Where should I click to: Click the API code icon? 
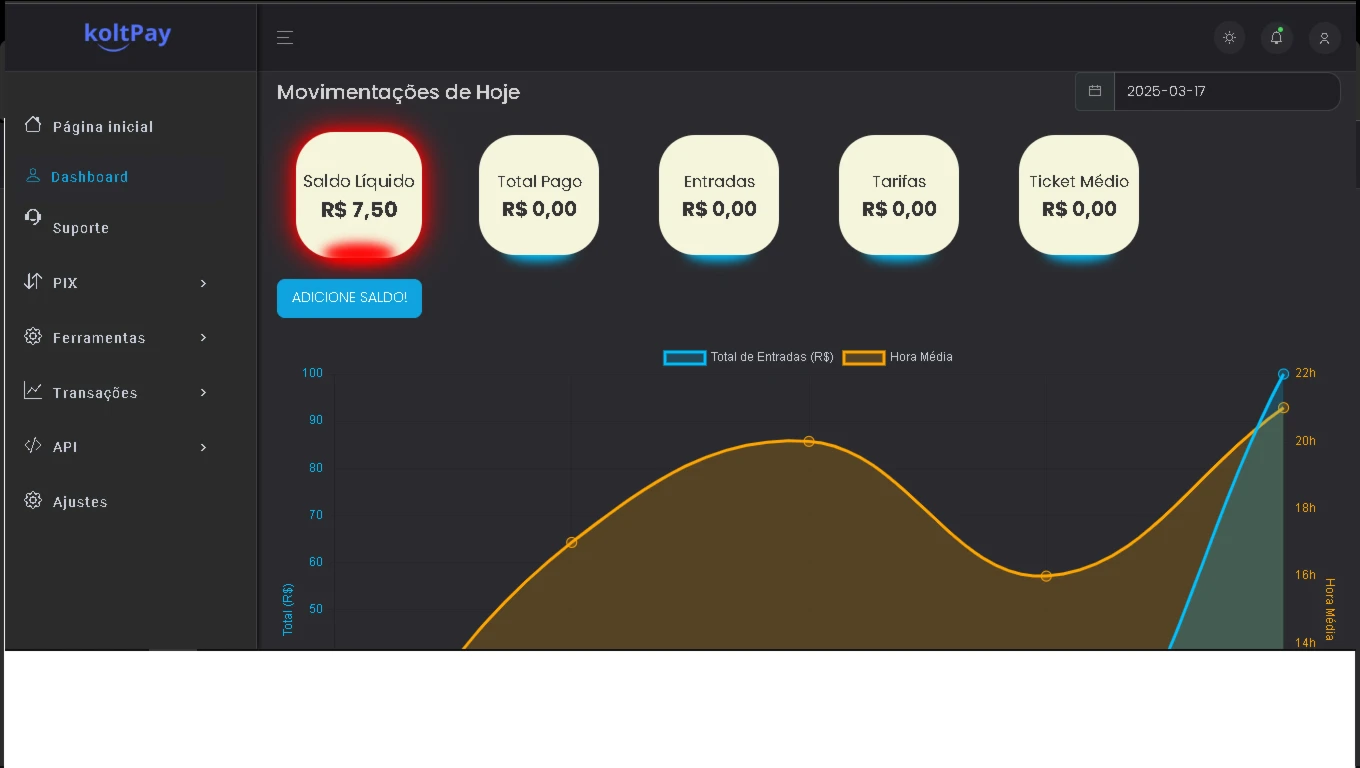tap(33, 445)
